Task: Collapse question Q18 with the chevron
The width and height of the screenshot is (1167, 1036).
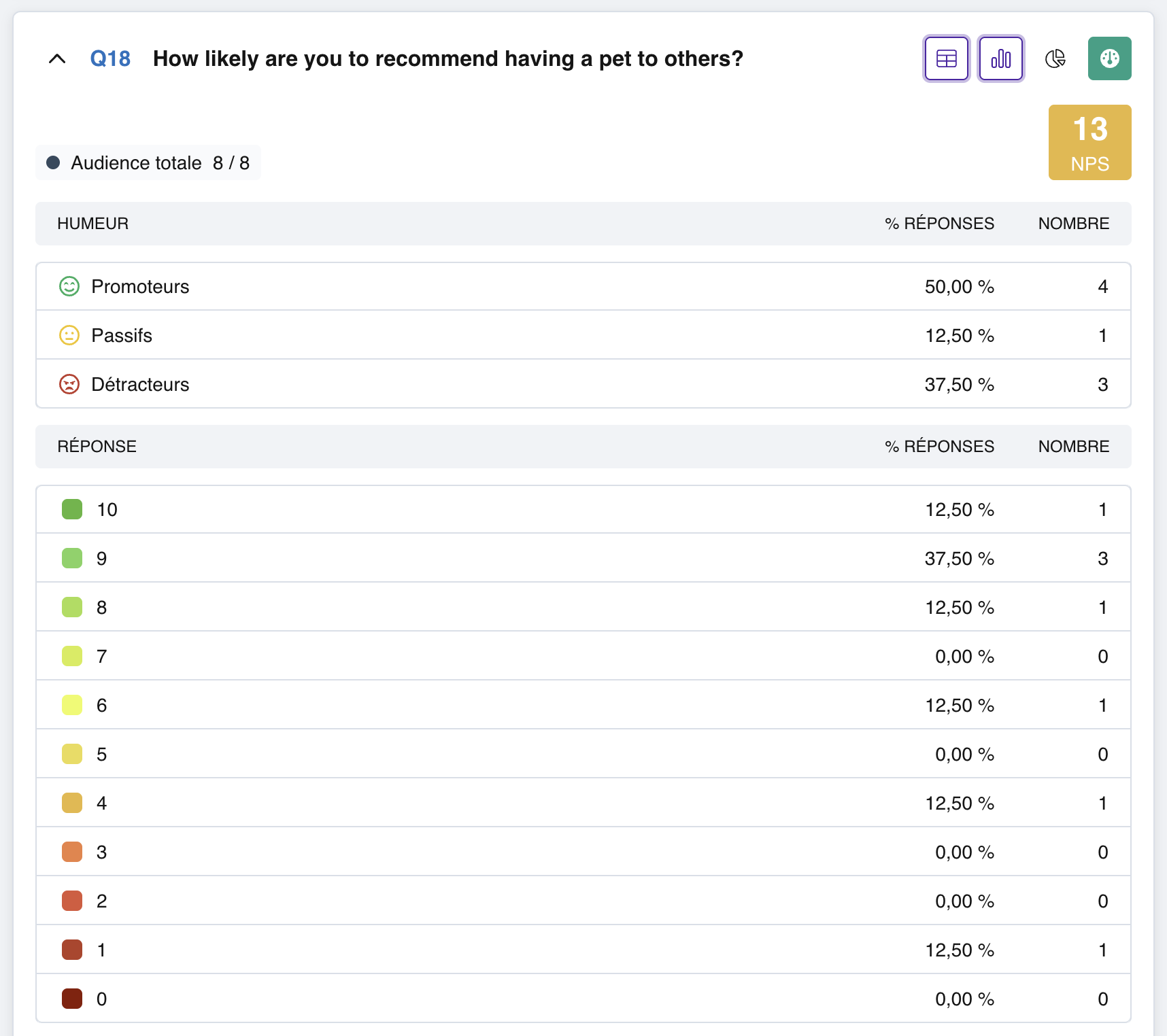Action: (57, 59)
